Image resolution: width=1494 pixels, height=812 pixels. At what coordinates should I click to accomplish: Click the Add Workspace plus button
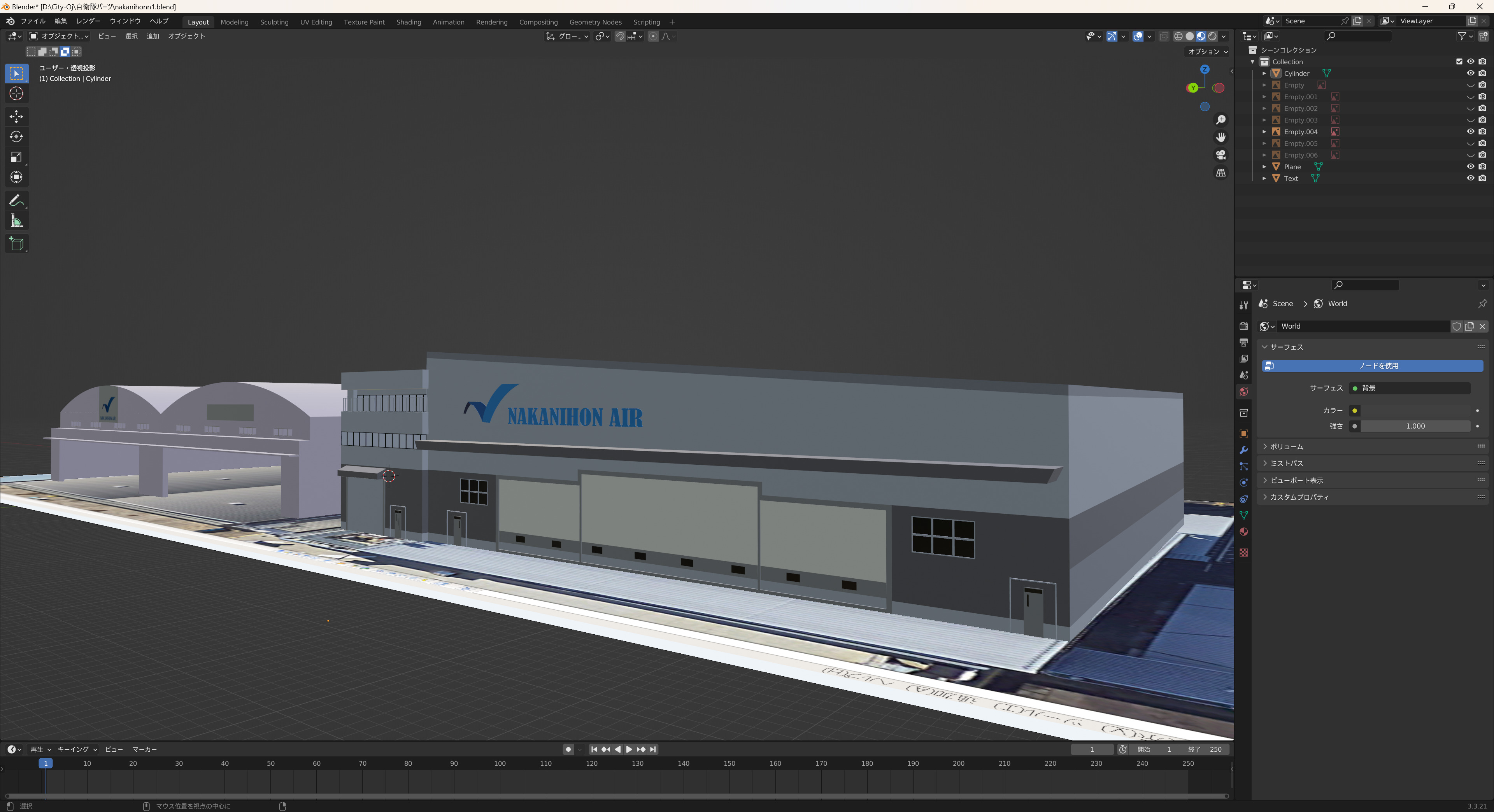coord(672,22)
